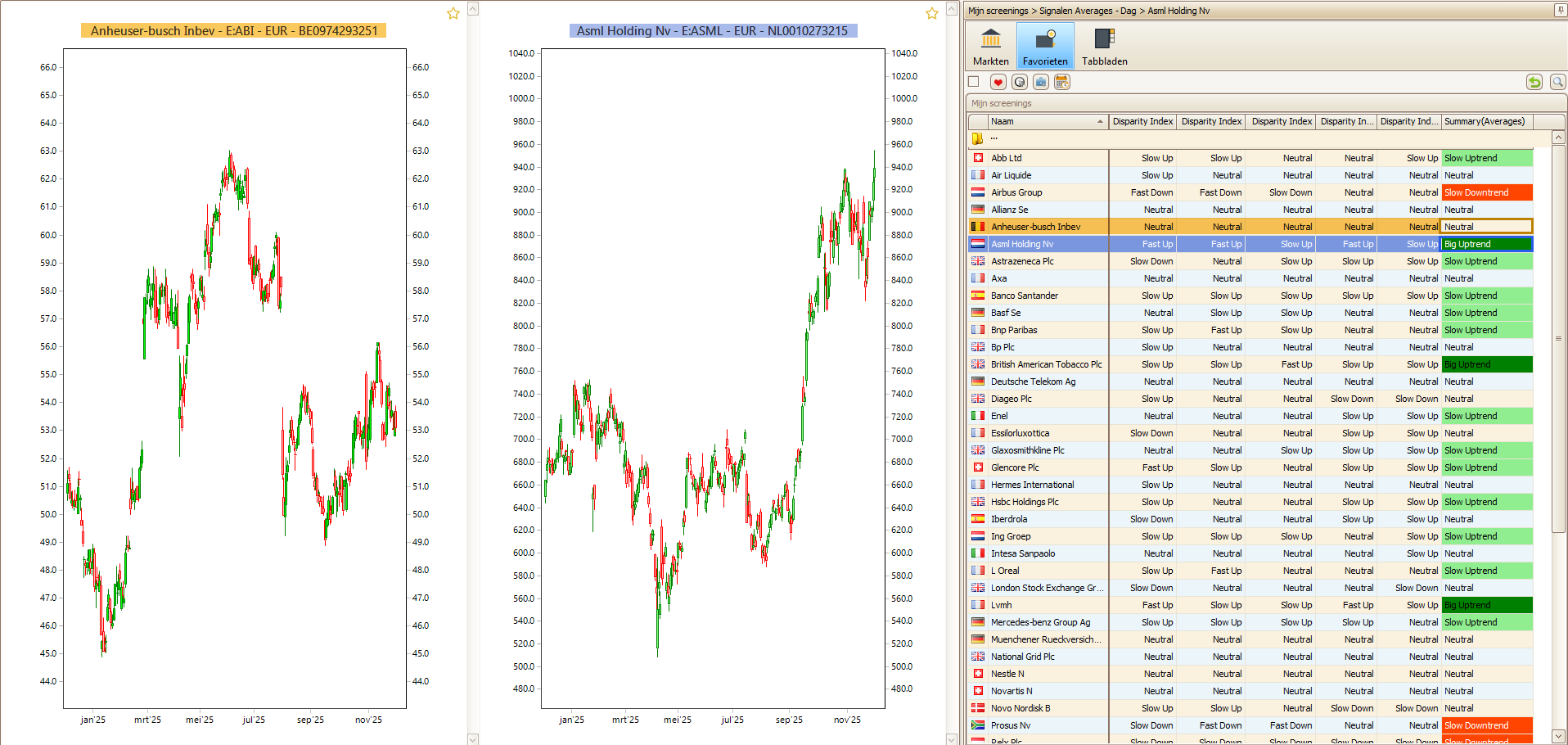Open the parent folder icon row
The image size is (1568, 745).
978,138
